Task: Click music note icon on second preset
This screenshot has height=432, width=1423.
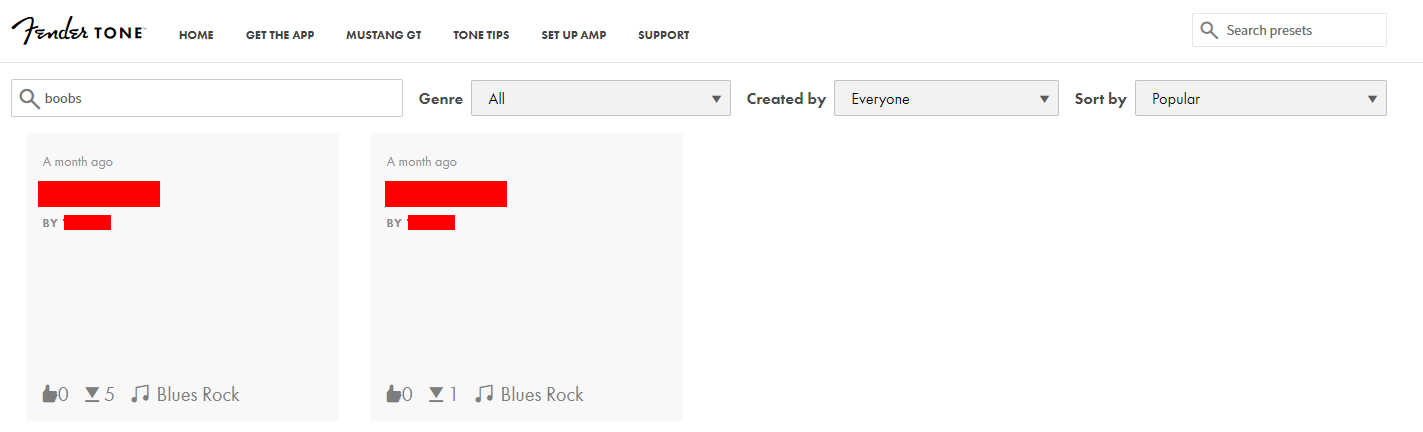Action: 484,394
